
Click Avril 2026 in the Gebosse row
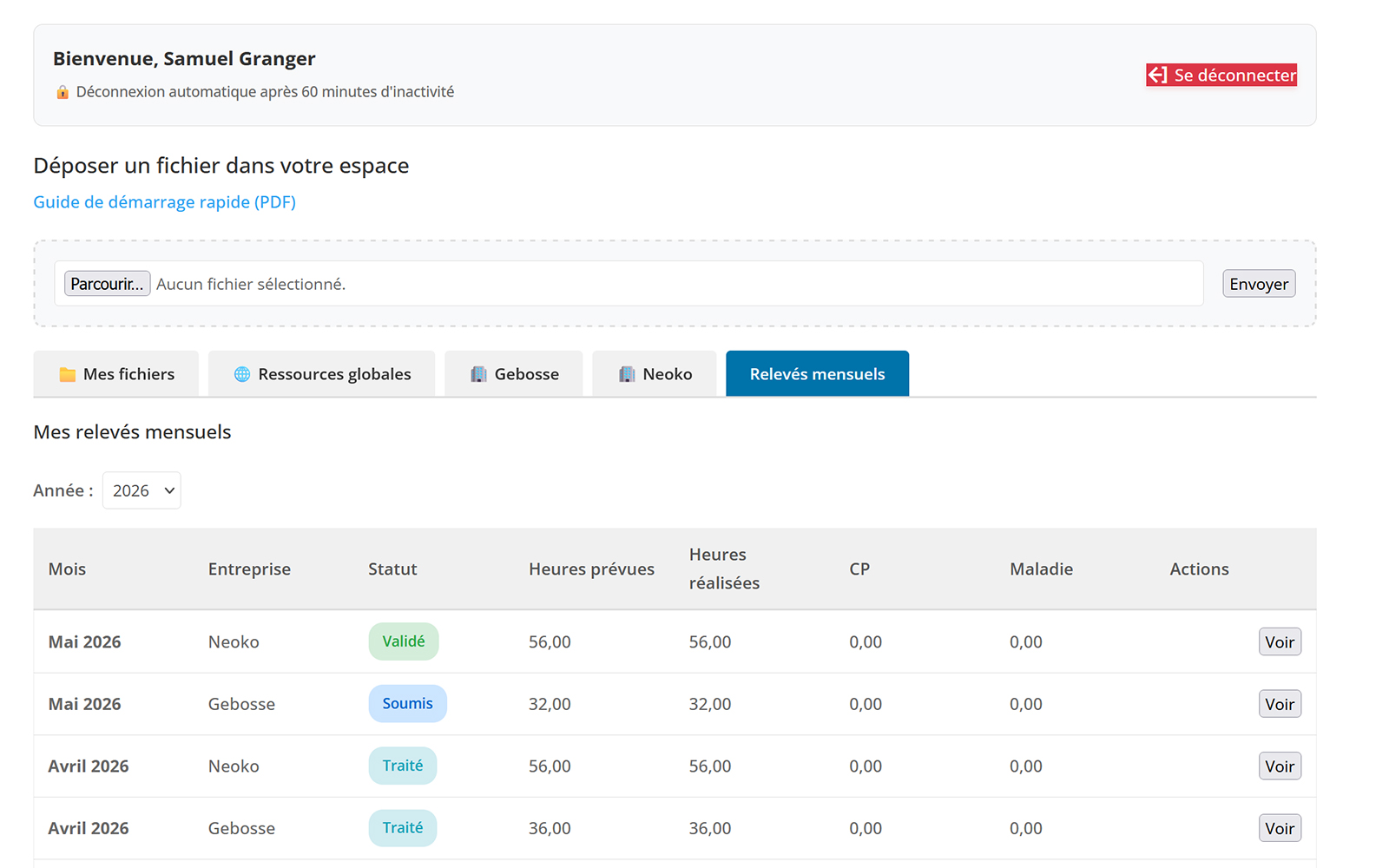[89, 828]
